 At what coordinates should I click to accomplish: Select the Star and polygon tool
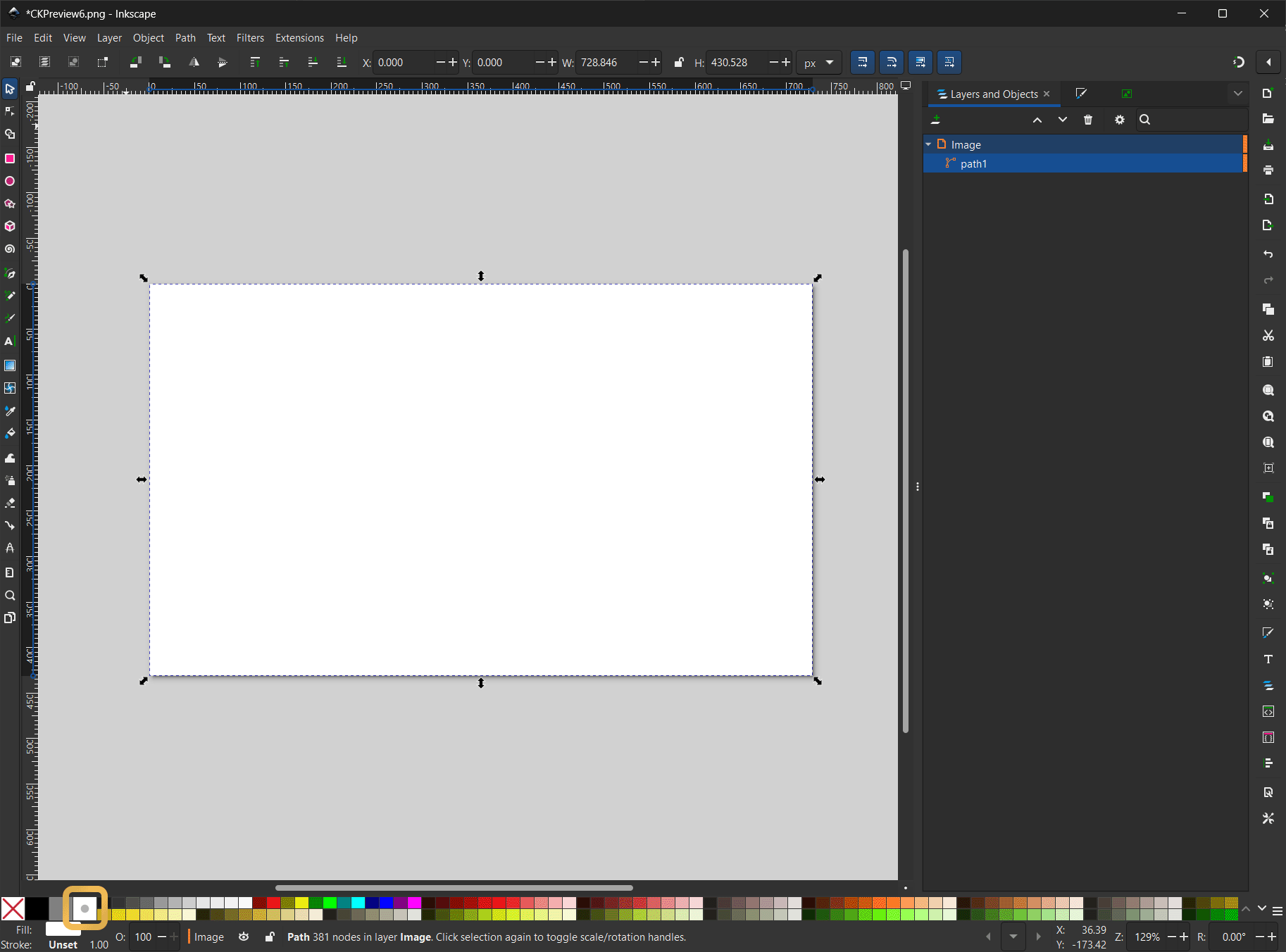pyautogui.click(x=10, y=203)
